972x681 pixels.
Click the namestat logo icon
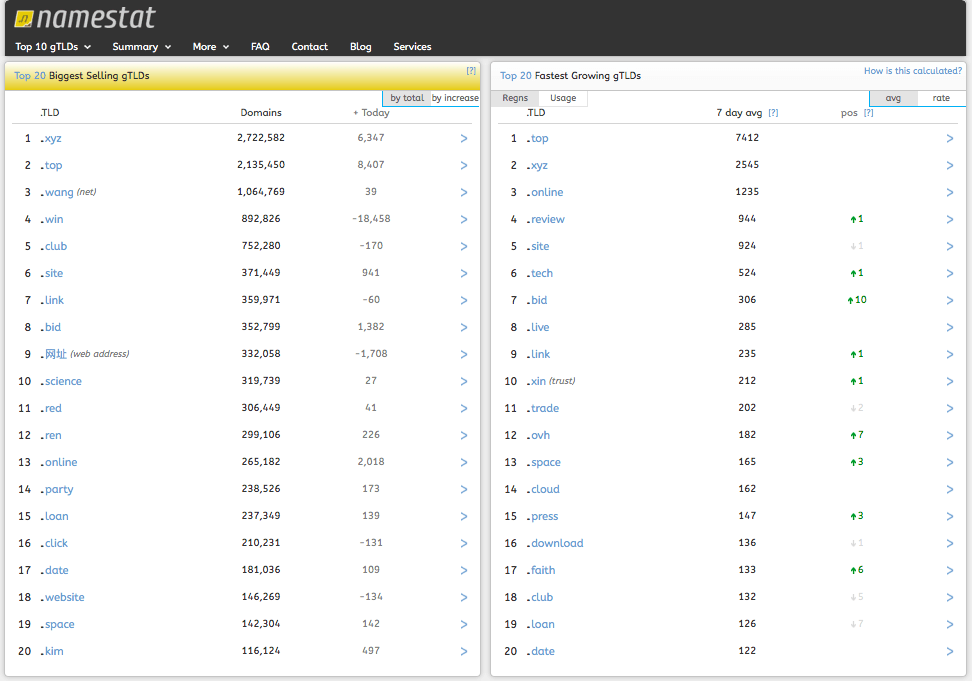click(24, 19)
